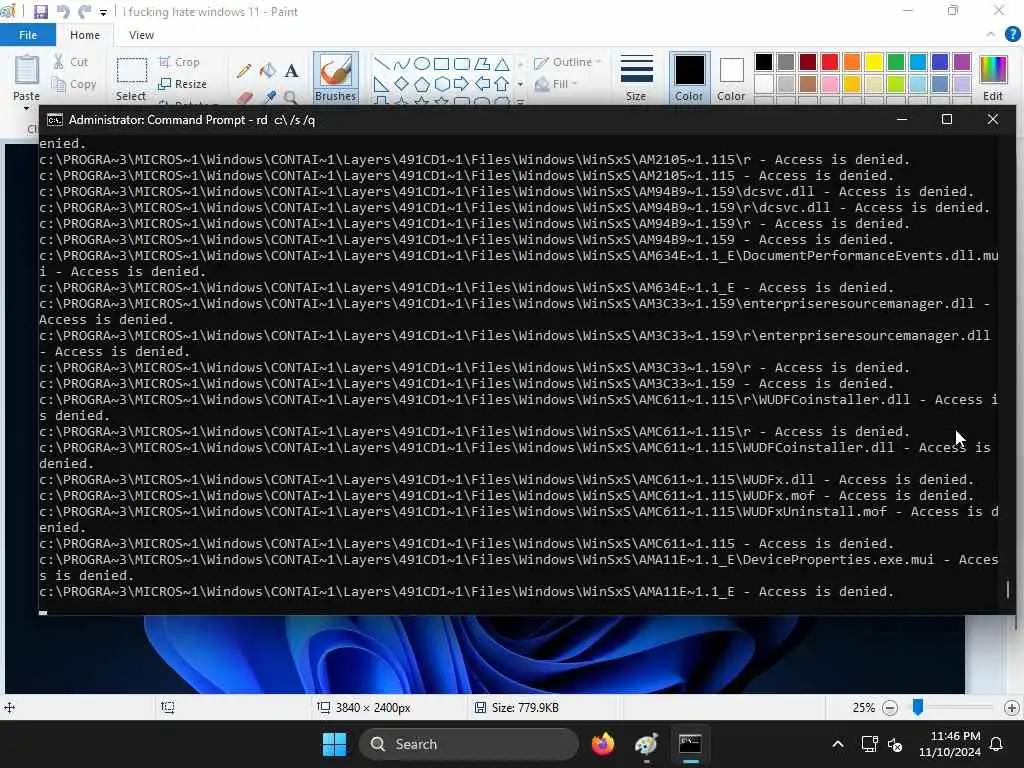Click the taskbar Search box
Image resolution: width=1024 pixels, height=768 pixels.
[x=468, y=744]
